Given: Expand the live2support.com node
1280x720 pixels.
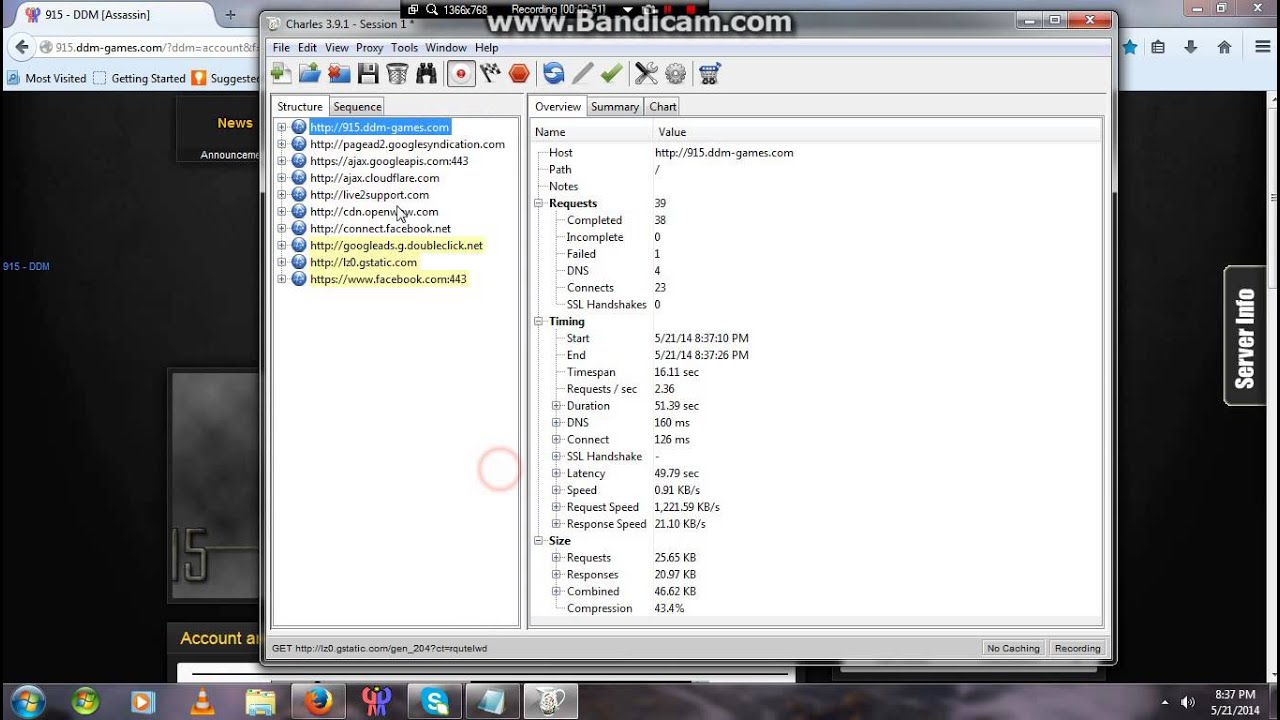Looking at the screenshot, I should point(282,195).
